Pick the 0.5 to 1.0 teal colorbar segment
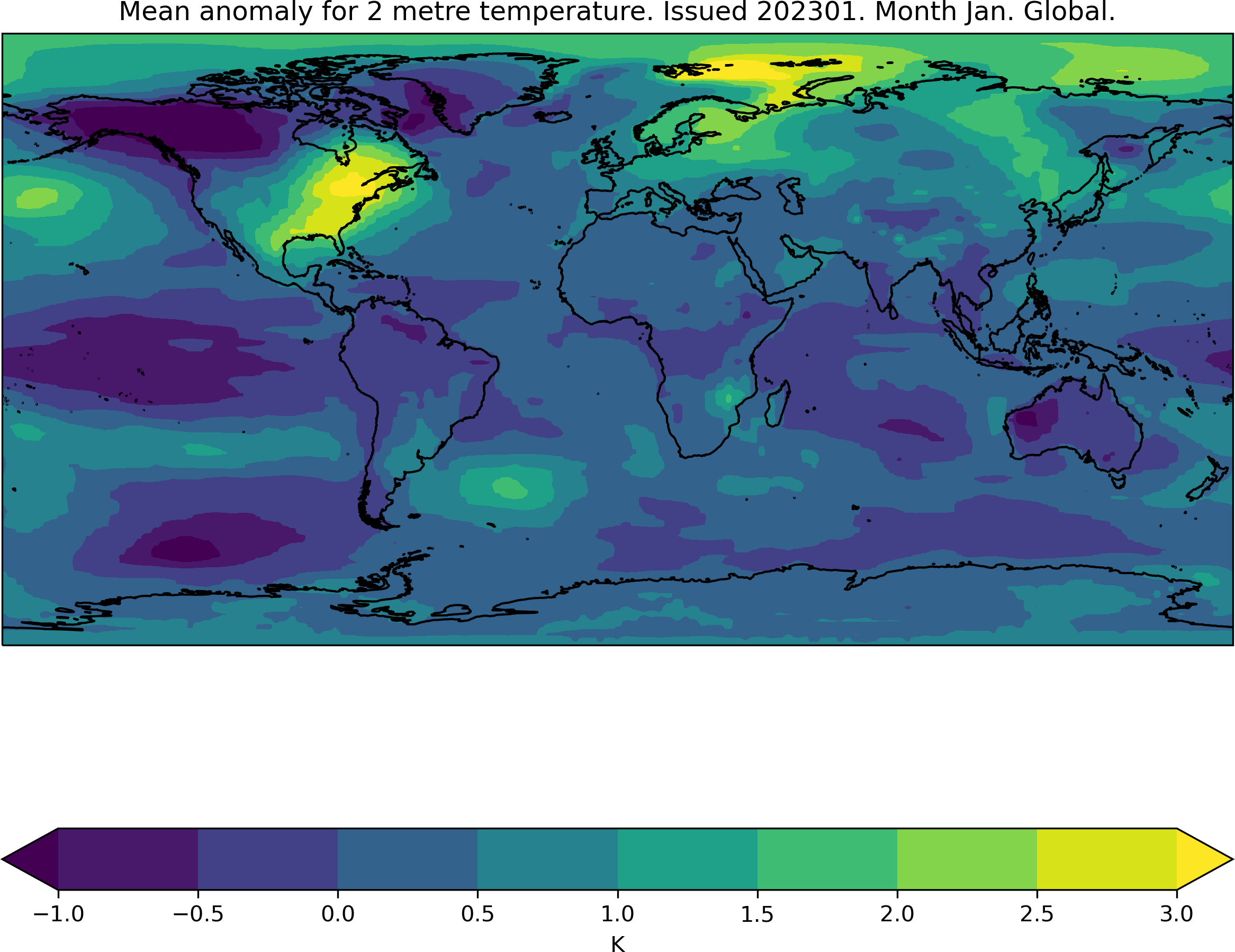 [547, 859]
